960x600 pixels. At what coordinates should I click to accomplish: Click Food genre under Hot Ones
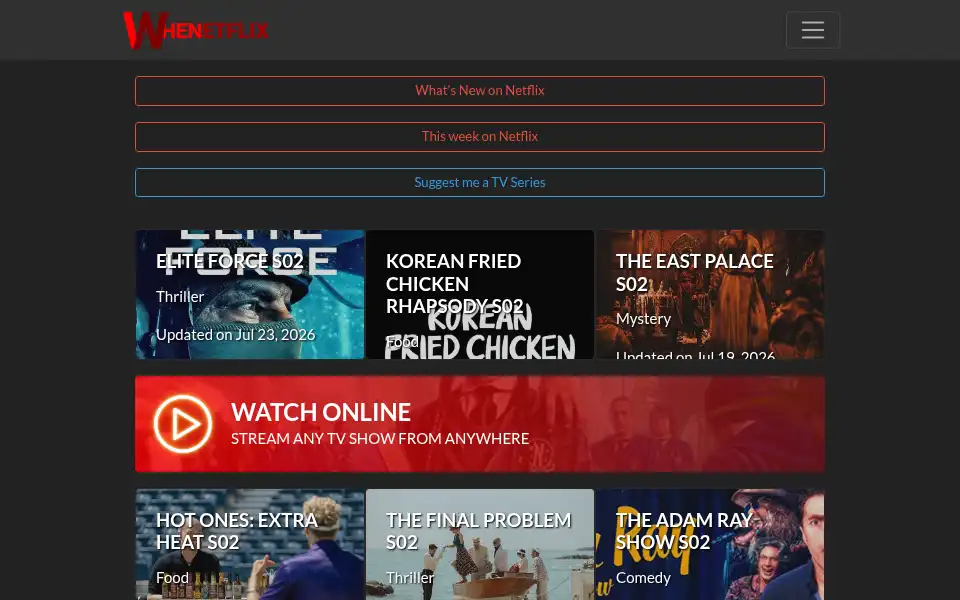[x=172, y=578]
